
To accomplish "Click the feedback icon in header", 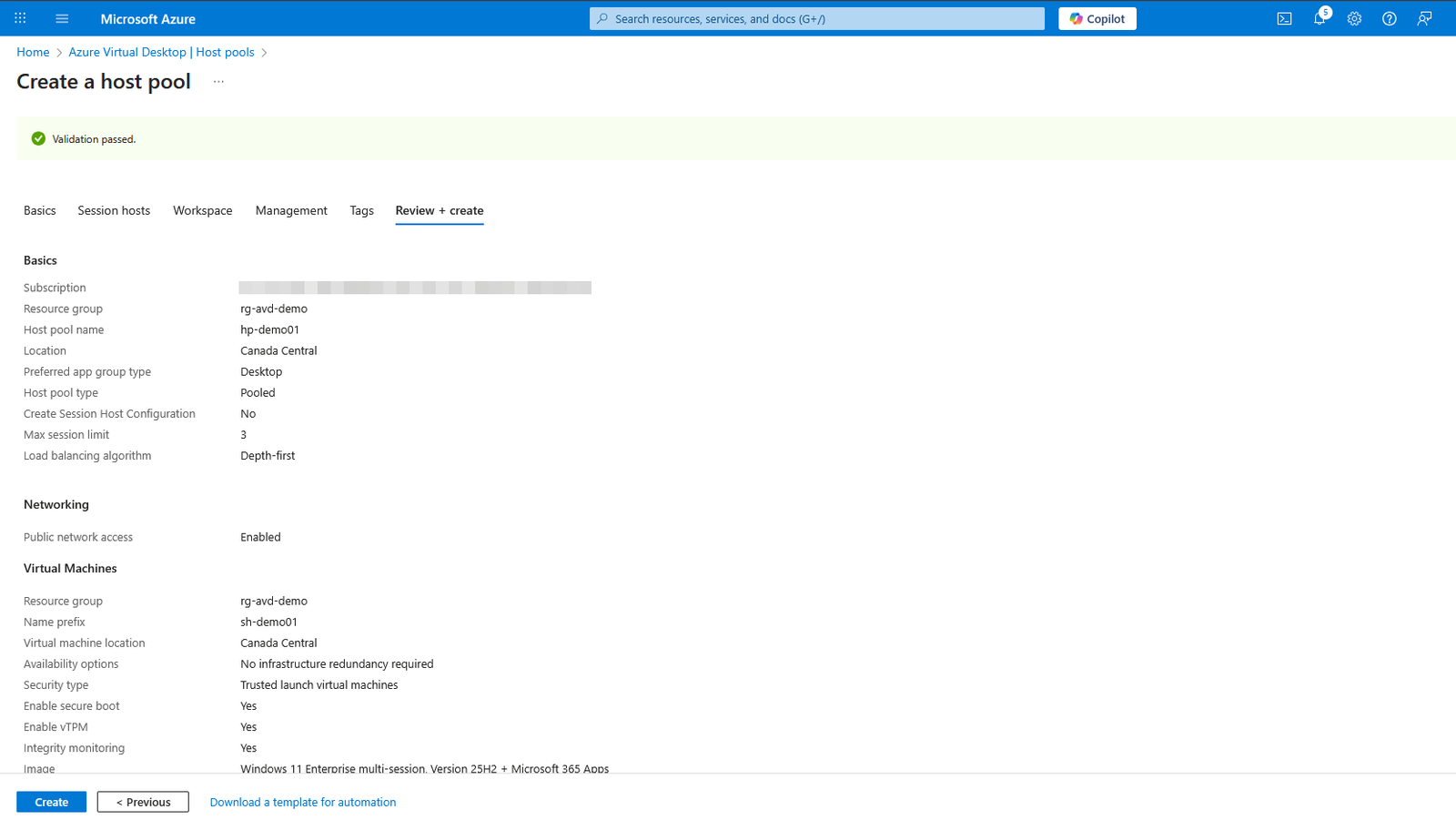I will pyautogui.click(x=1424, y=18).
